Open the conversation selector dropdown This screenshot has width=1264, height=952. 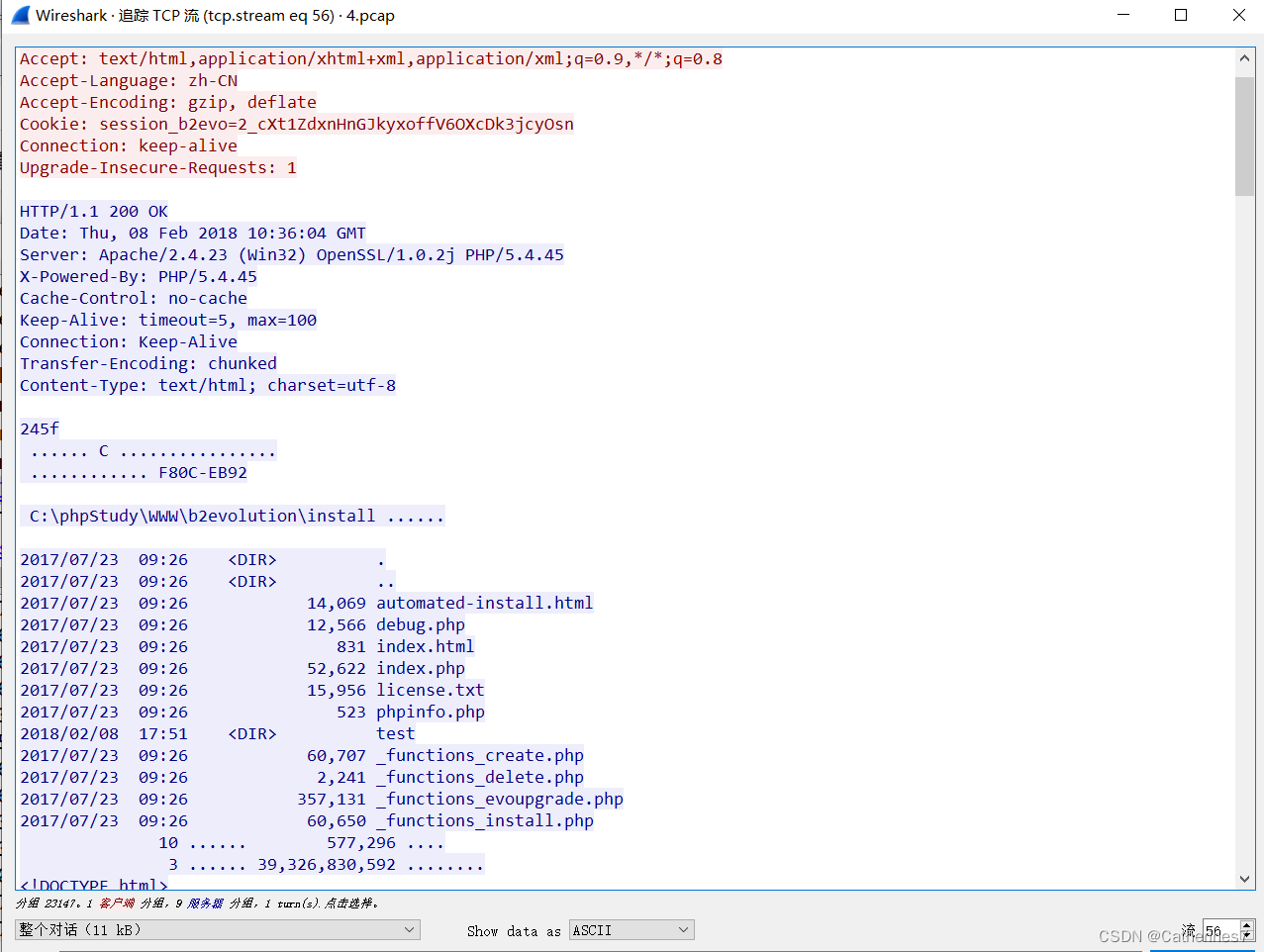pos(218,930)
